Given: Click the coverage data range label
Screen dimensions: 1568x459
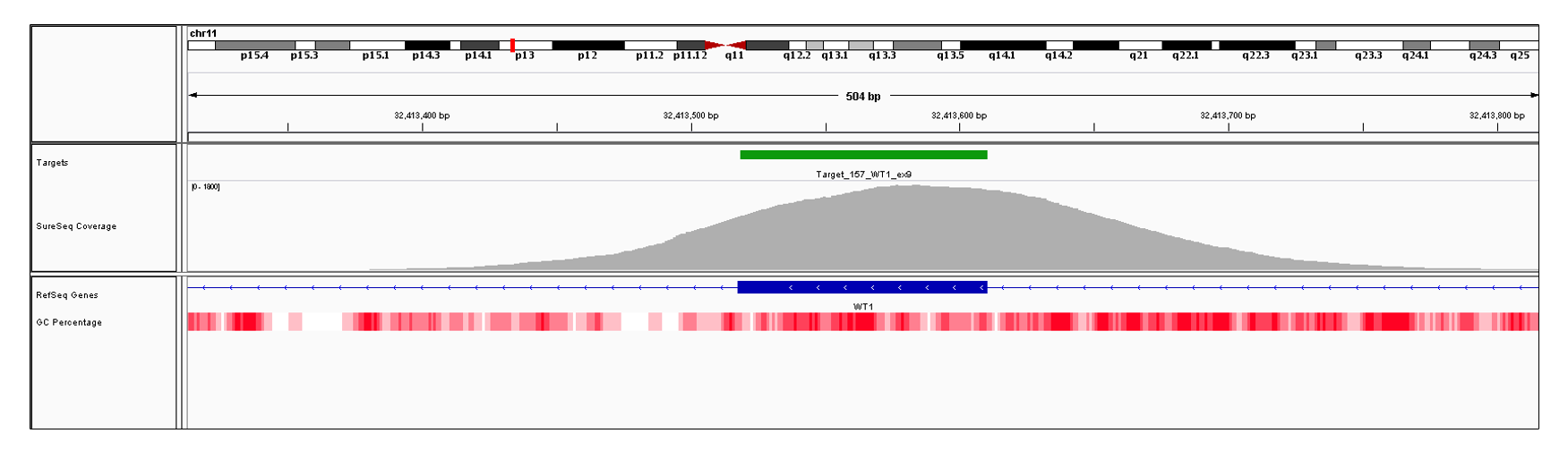Looking at the screenshot, I should tap(205, 187).
